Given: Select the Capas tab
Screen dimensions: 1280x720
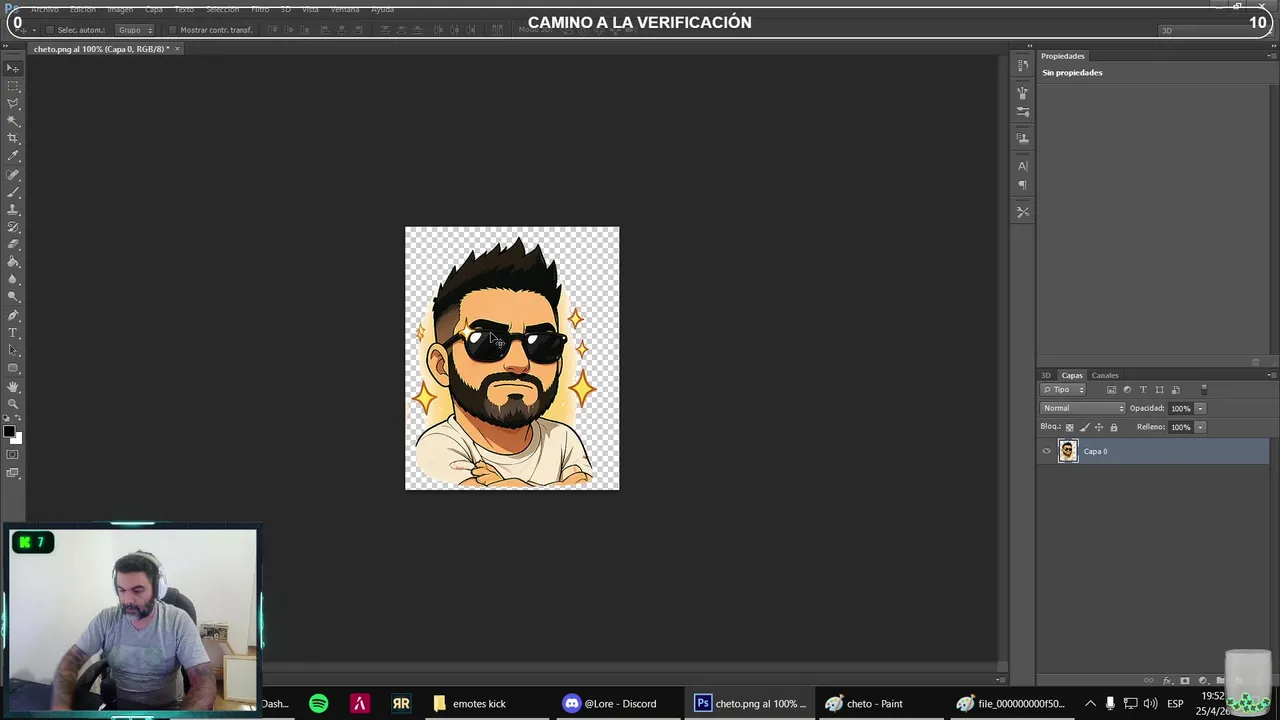Looking at the screenshot, I should coord(1072,375).
